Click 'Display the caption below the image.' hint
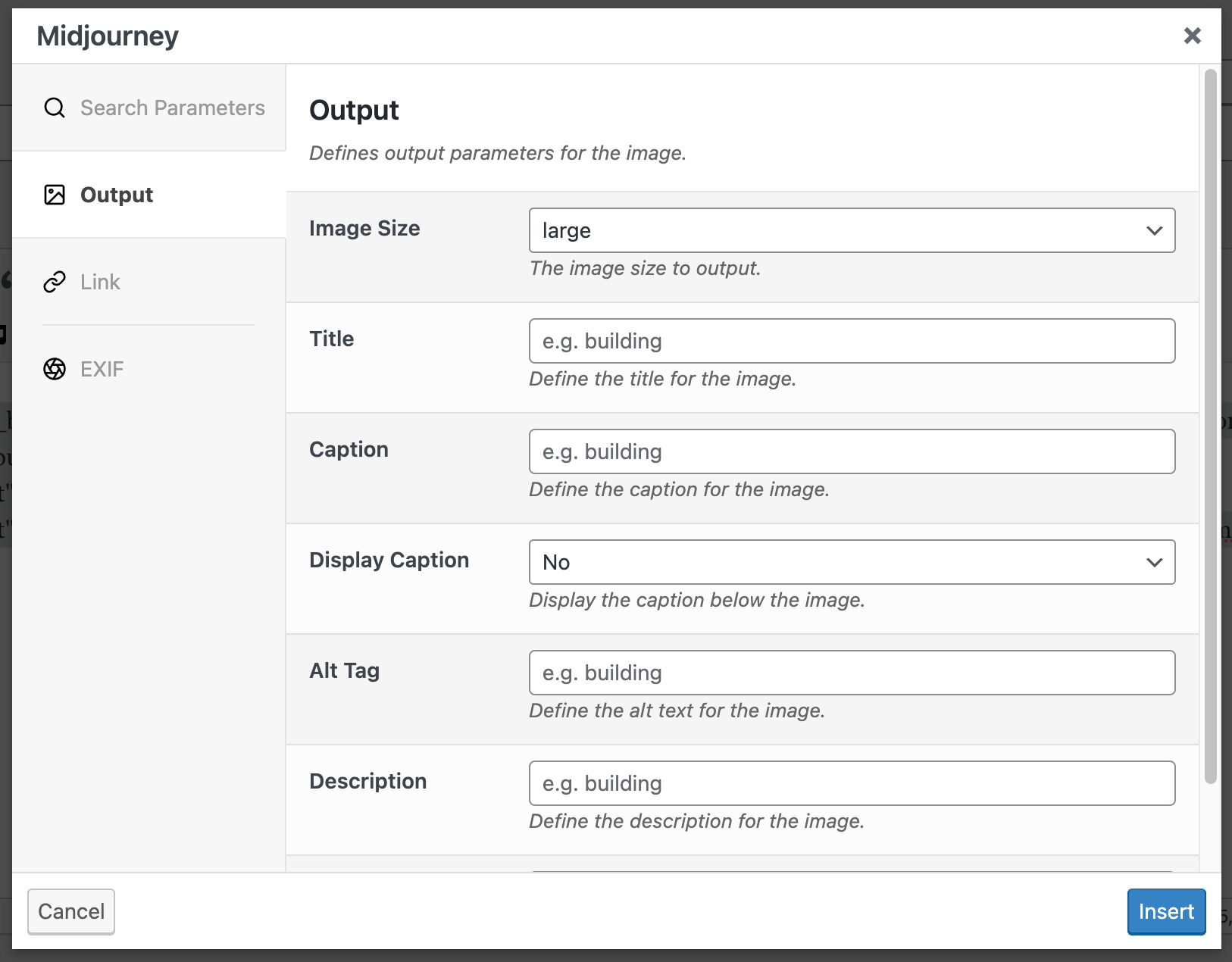Screen dimensions: 1232x962 click(x=697, y=600)
